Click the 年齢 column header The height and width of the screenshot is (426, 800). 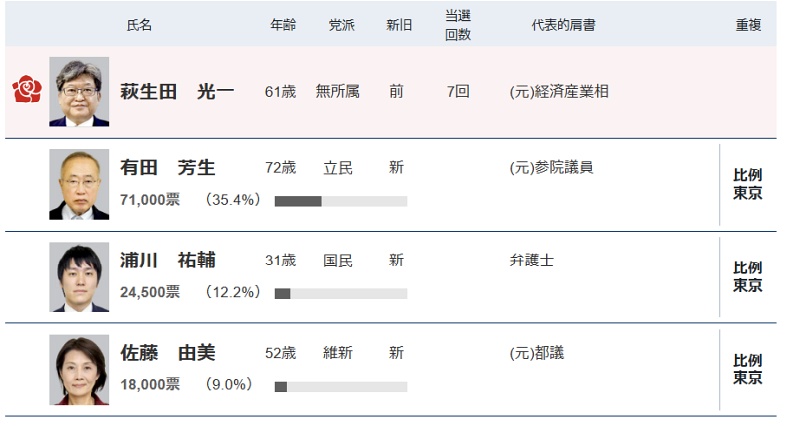283,25
